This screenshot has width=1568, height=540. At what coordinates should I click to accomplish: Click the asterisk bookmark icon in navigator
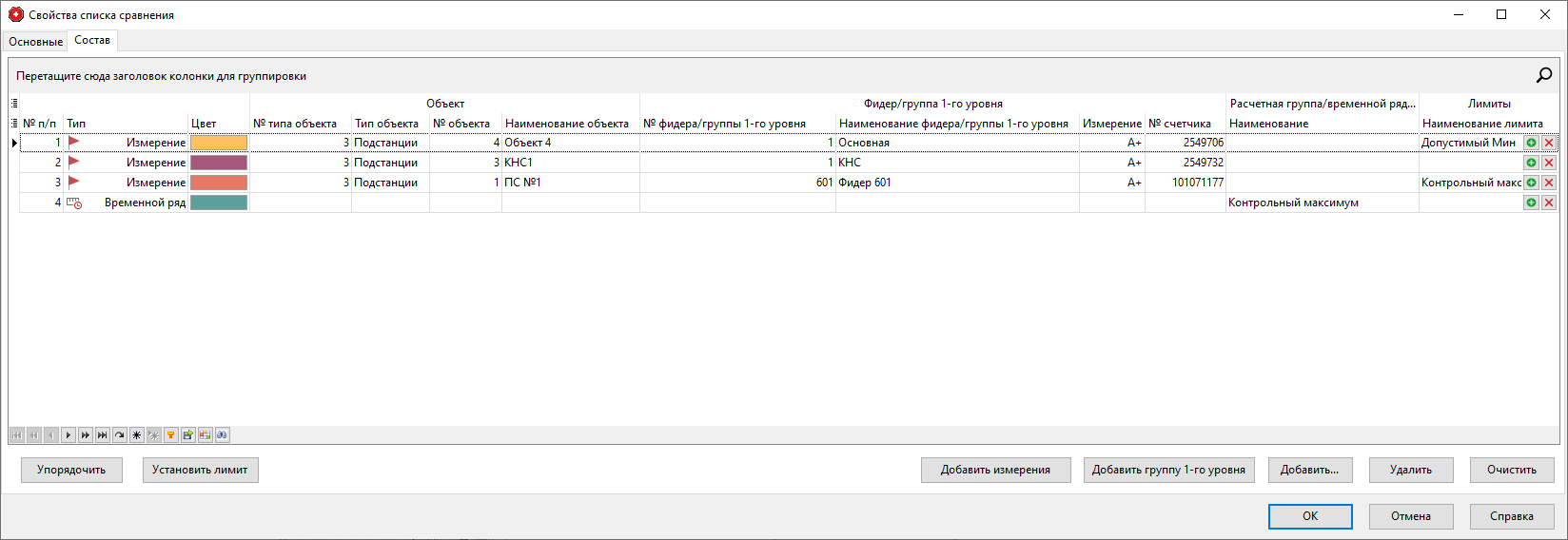point(137,435)
